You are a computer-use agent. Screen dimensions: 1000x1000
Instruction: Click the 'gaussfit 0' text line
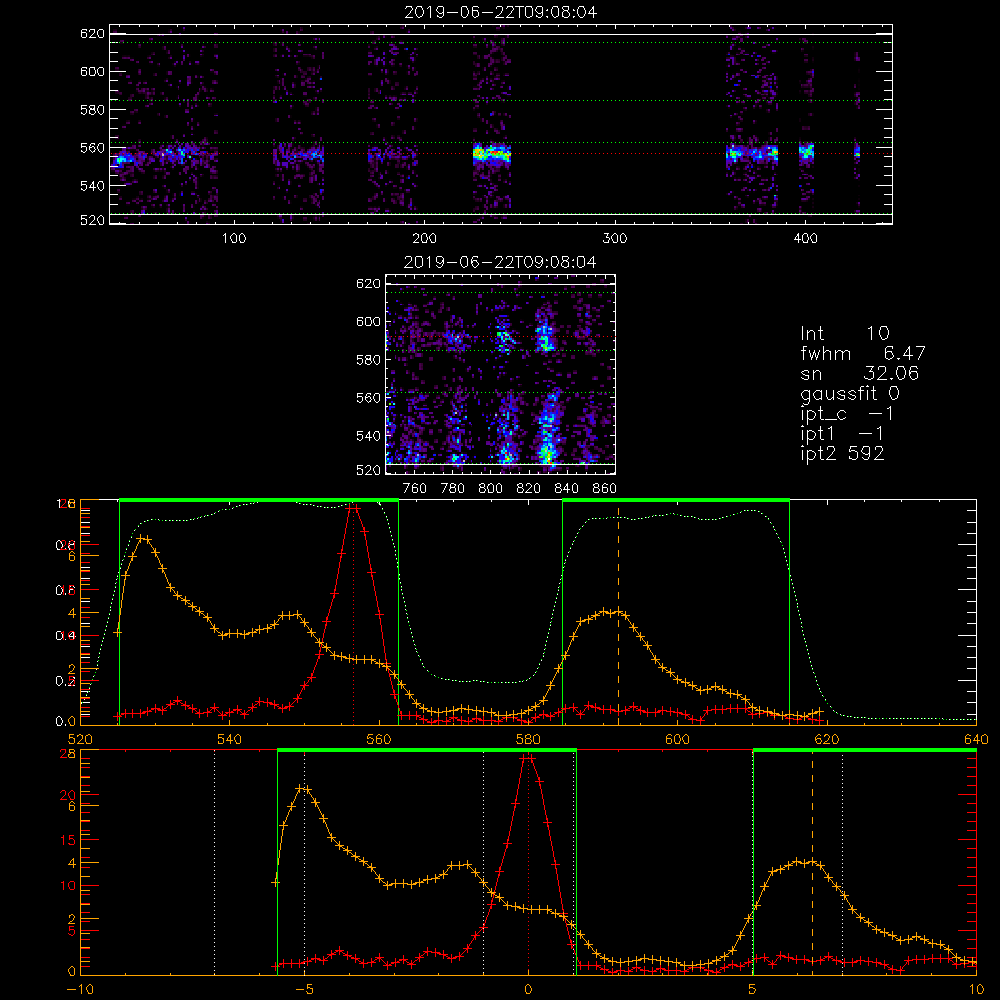click(x=849, y=393)
